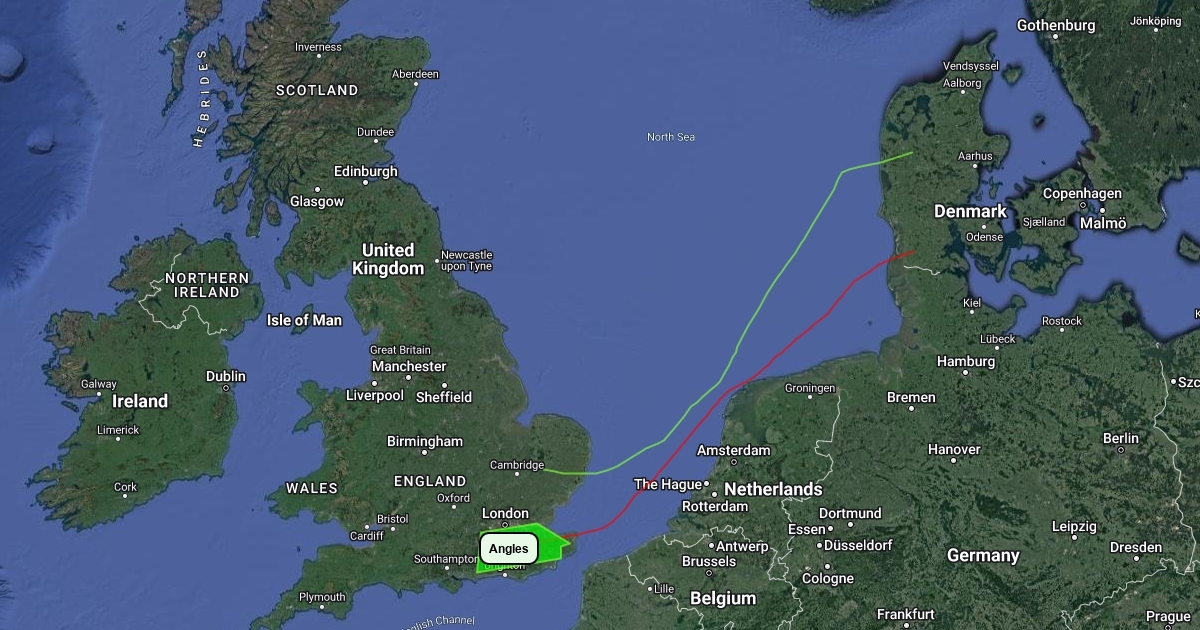Click the Amsterdam city dot
Viewport: 1200px width, 630px height.
734,462
